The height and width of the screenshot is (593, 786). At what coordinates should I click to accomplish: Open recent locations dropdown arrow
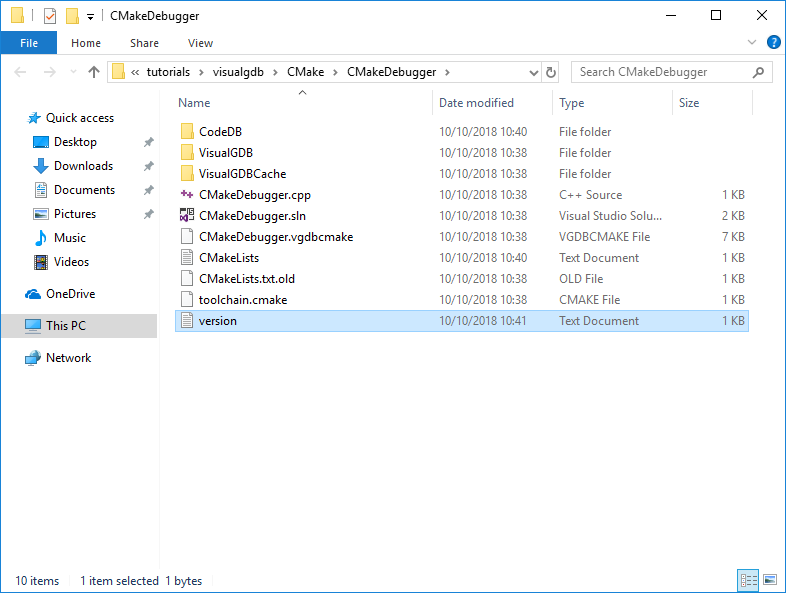[73, 72]
